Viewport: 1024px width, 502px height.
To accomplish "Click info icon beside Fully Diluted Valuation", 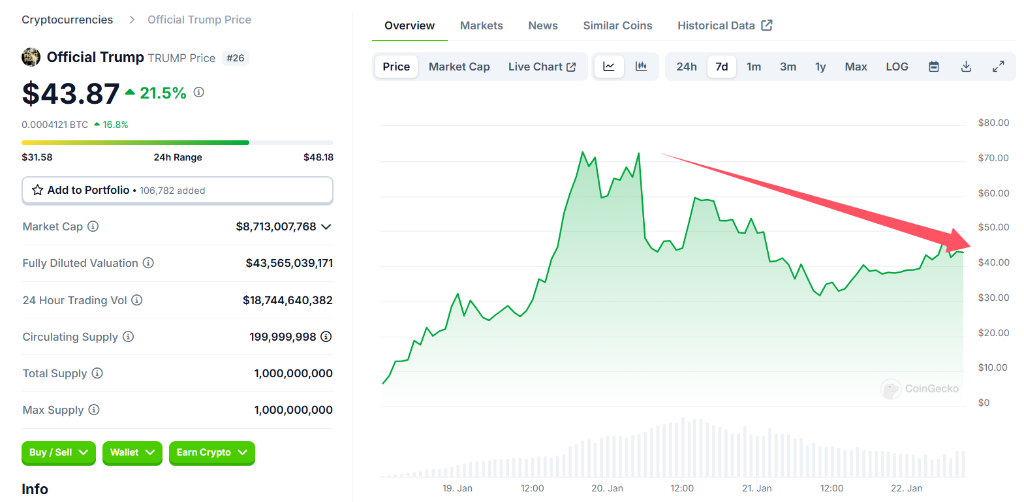I will point(148,264).
